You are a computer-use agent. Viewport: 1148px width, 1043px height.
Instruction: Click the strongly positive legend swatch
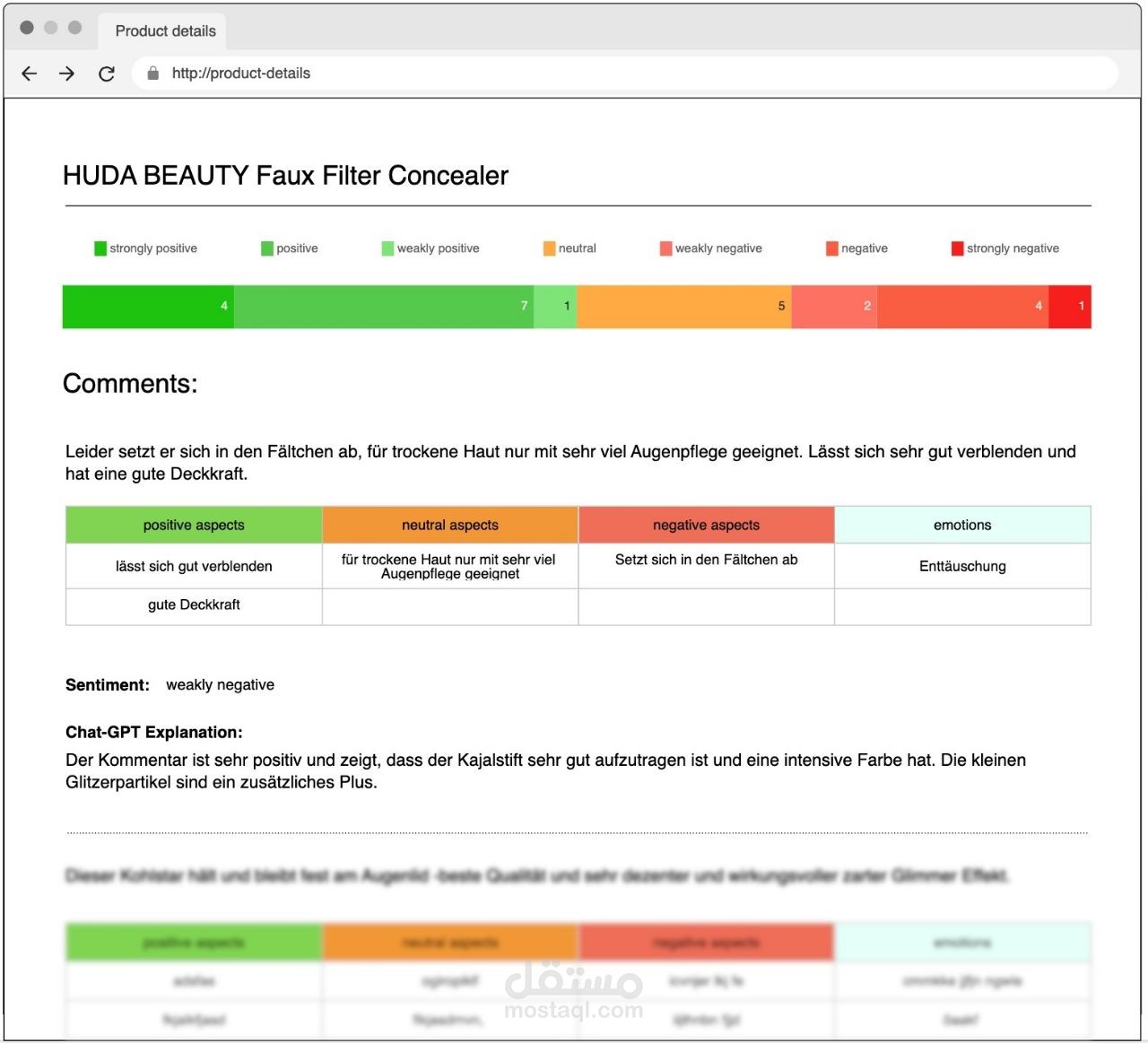(x=100, y=248)
